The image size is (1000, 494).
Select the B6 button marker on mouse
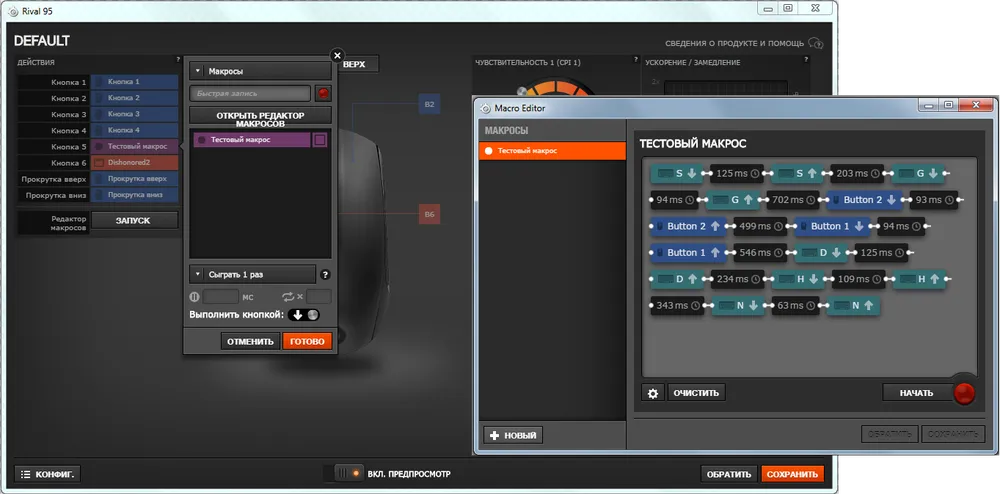point(429,214)
